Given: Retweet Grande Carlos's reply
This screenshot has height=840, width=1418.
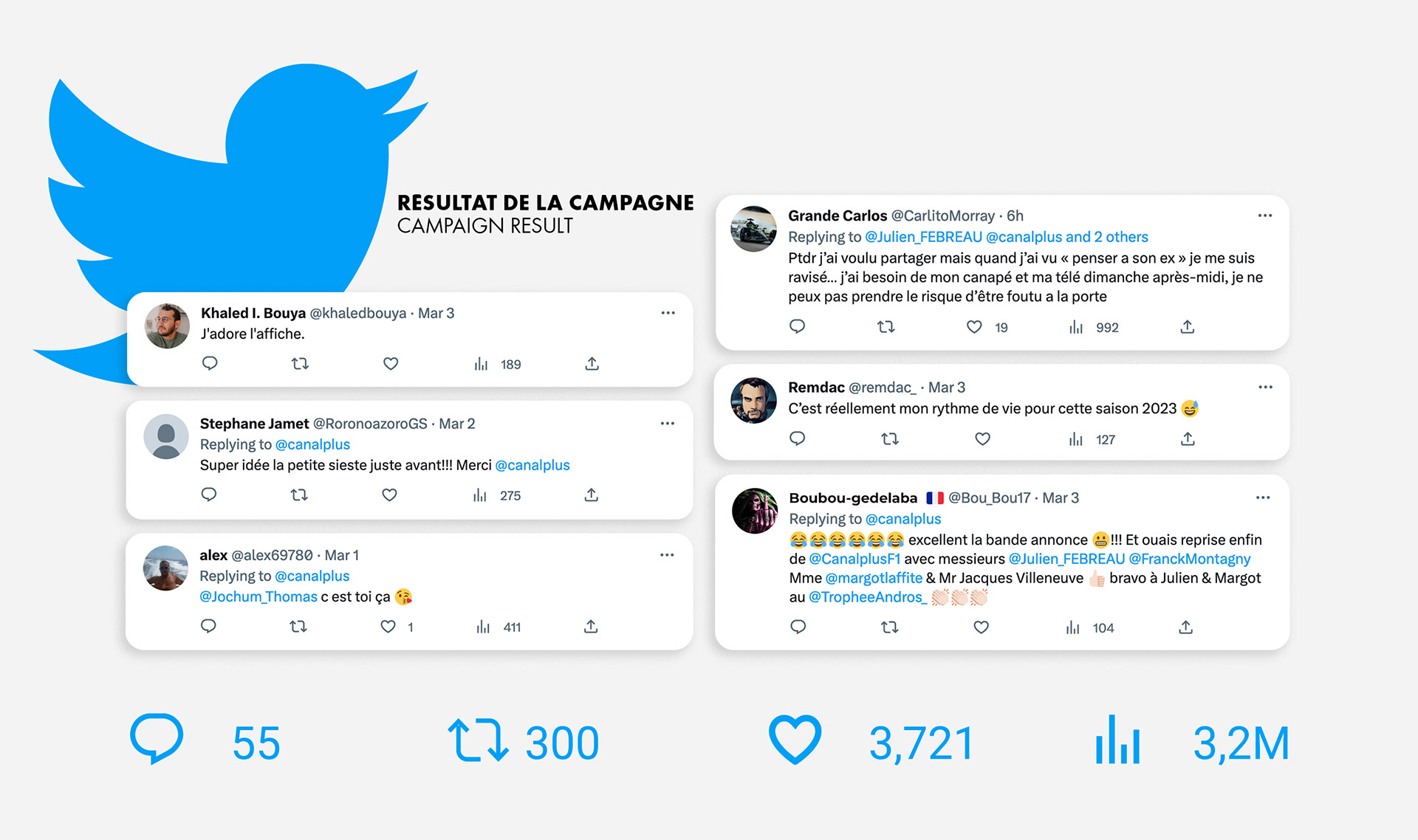Looking at the screenshot, I should click(886, 327).
